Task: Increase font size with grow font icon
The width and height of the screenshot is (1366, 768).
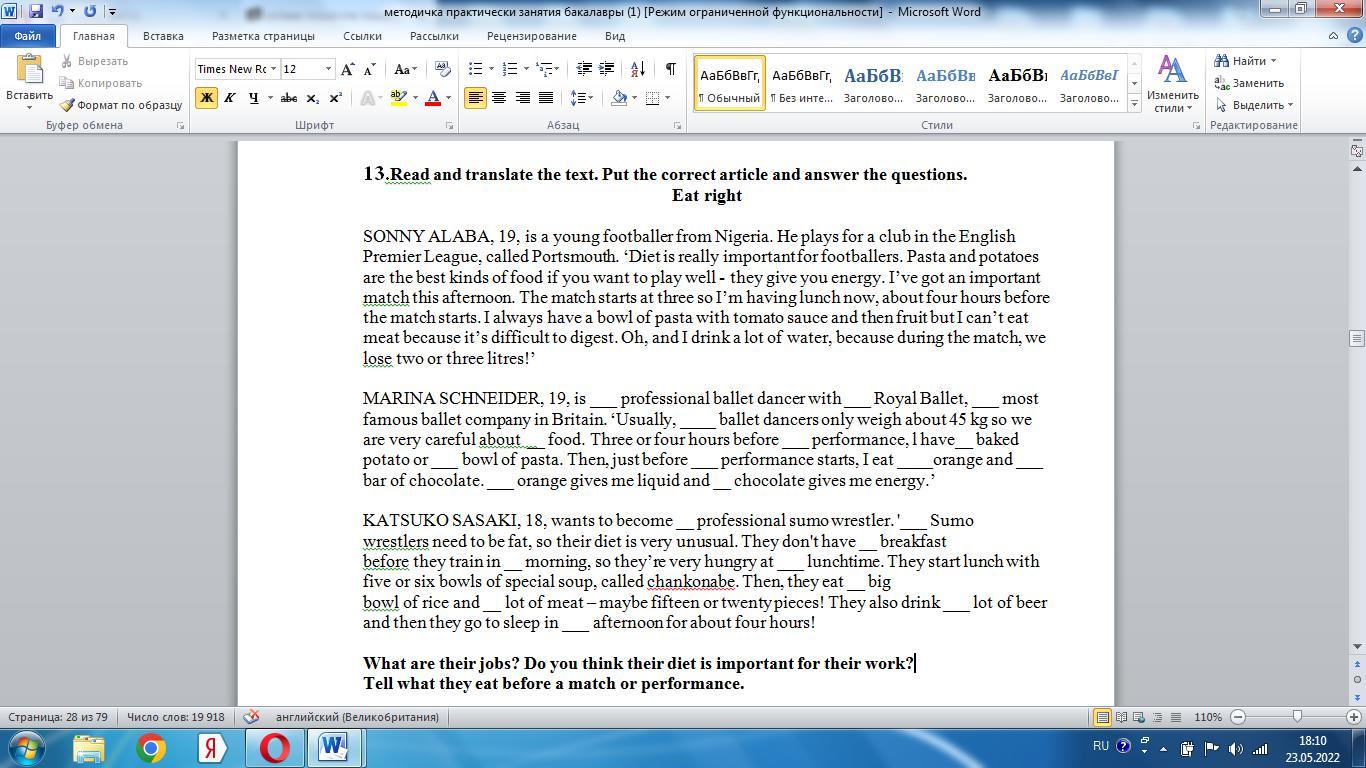Action: click(x=347, y=69)
